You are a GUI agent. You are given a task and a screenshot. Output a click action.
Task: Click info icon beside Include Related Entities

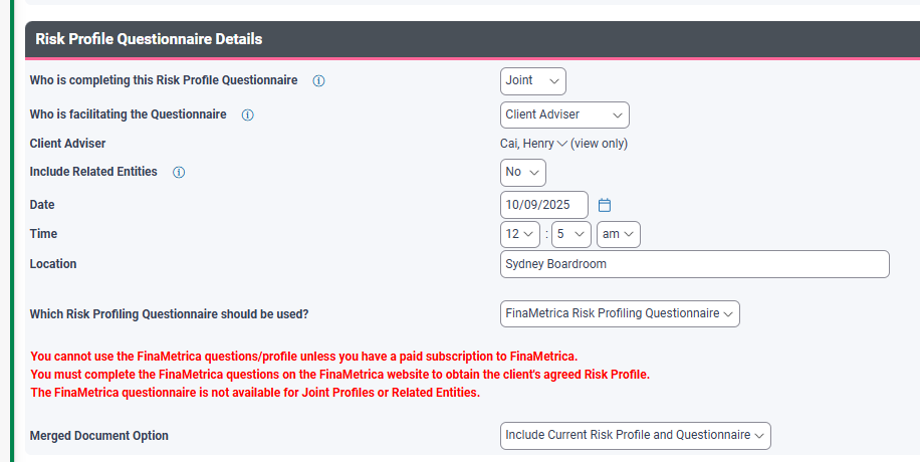(x=179, y=172)
